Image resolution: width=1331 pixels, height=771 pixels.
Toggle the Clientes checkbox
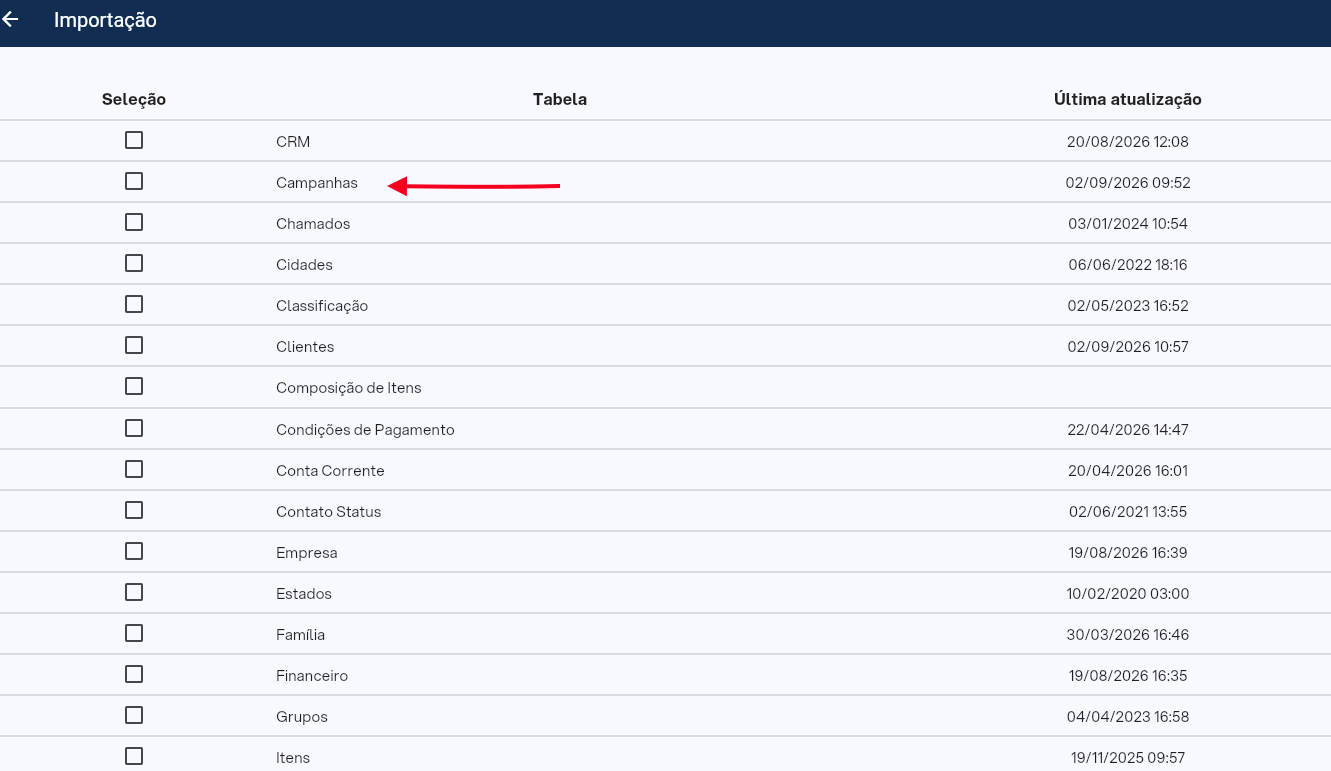pyautogui.click(x=134, y=345)
